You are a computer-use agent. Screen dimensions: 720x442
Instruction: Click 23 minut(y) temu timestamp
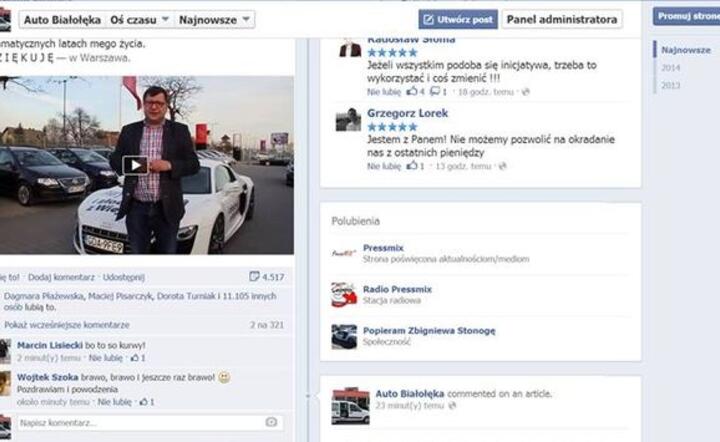tap(410, 406)
